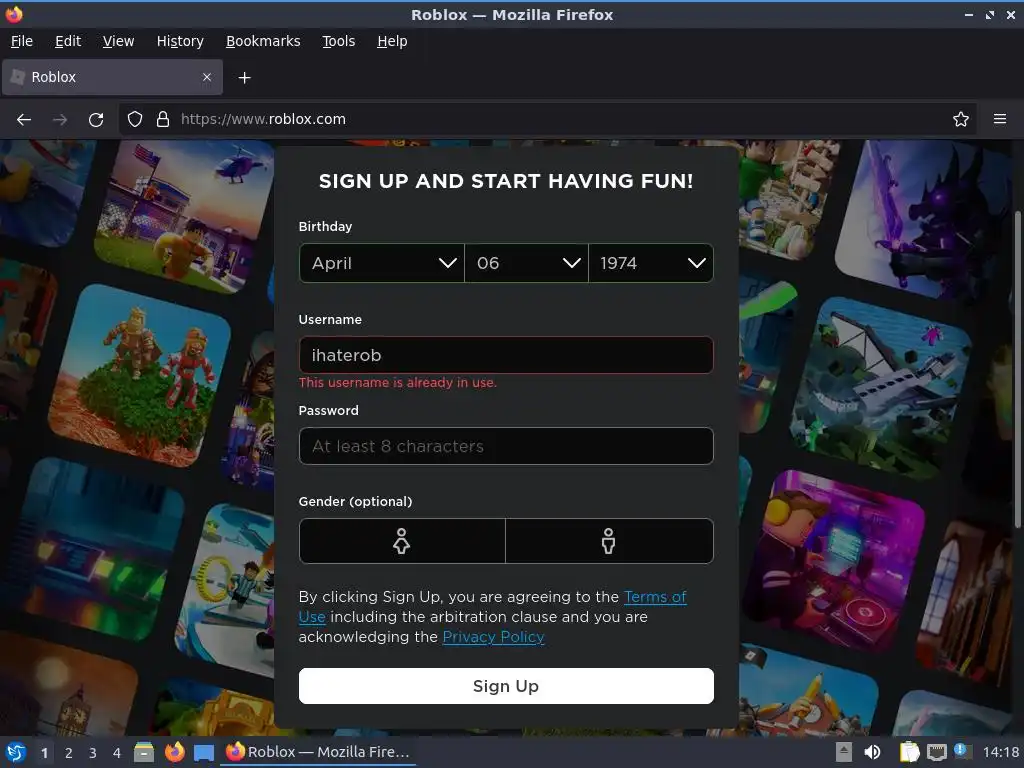The image size is (1024, 768).
Task: Switch to workspace 2
Action: pyautogui.click(x=69, y=753)
